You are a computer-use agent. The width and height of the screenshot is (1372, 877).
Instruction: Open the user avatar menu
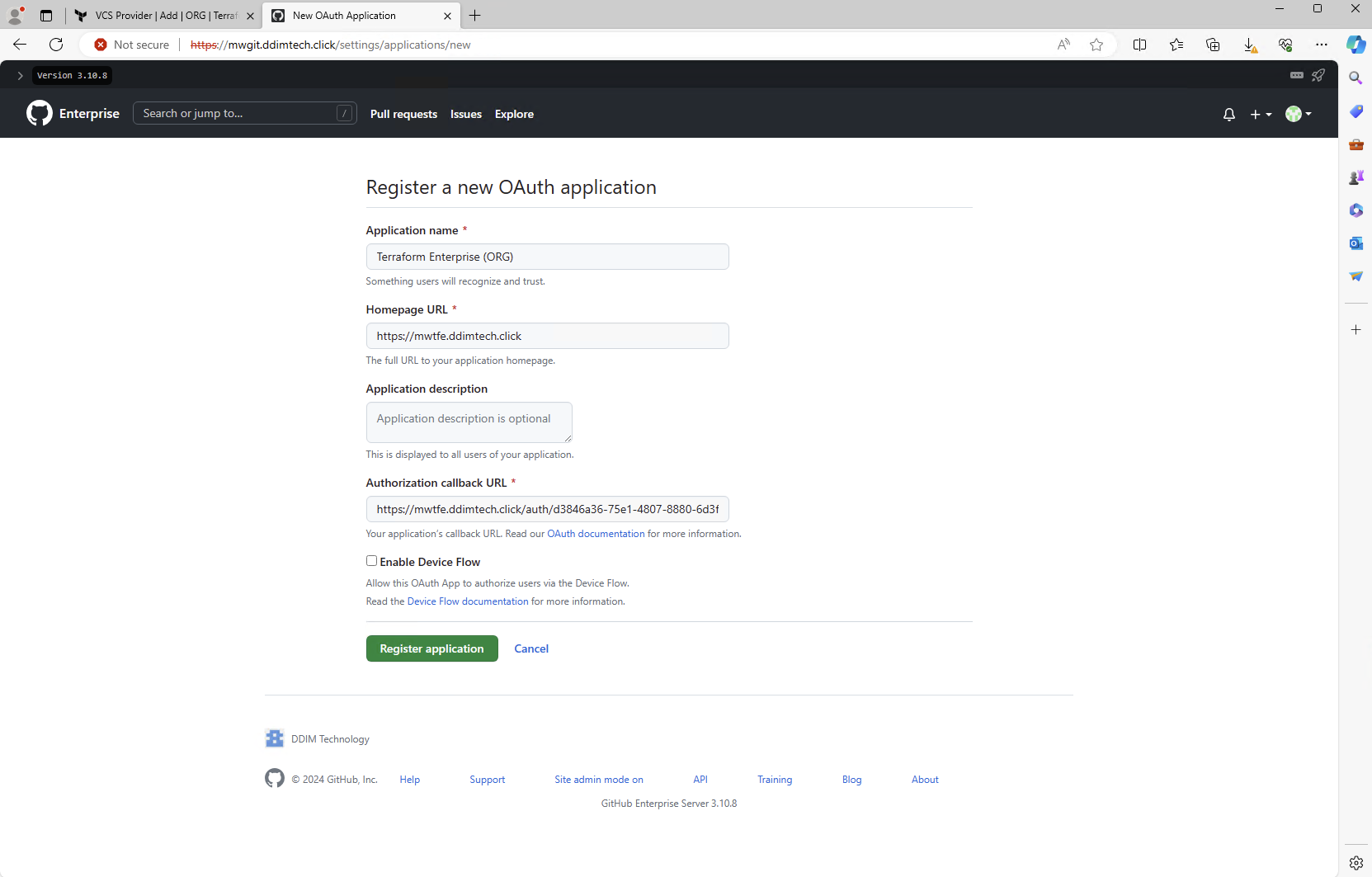[1299, 114]
